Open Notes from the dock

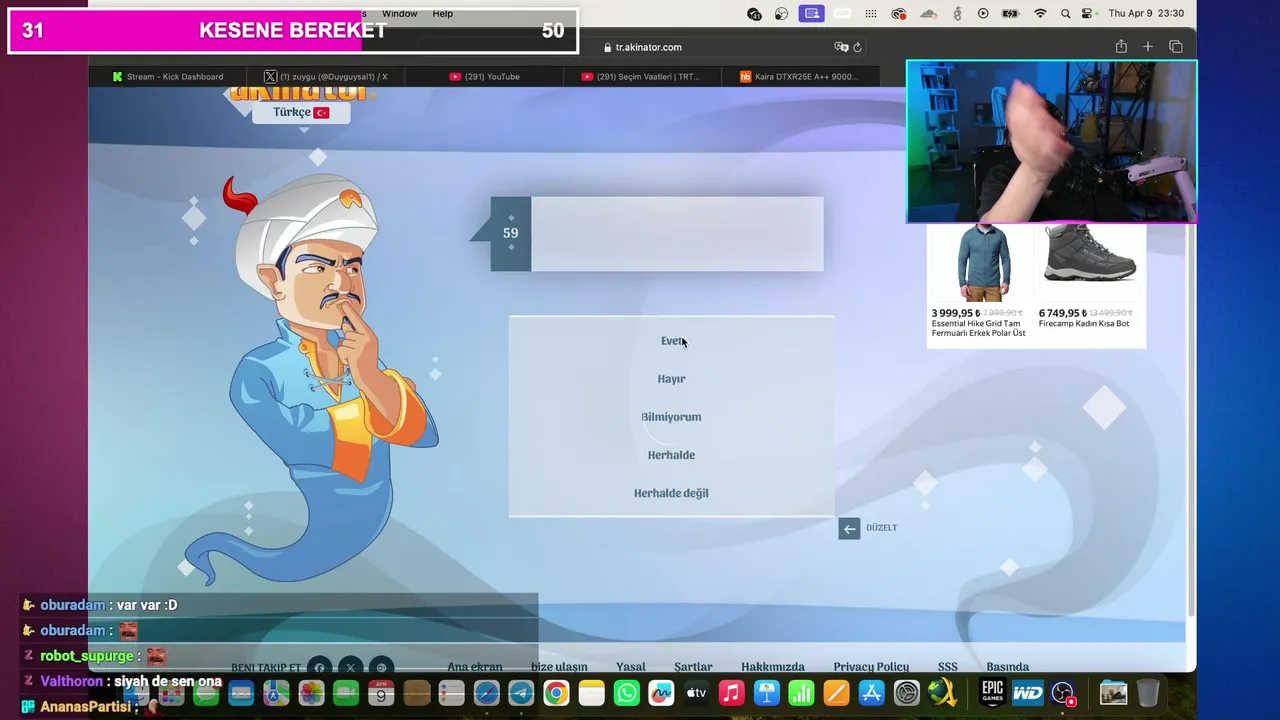(x=592, y=693)
